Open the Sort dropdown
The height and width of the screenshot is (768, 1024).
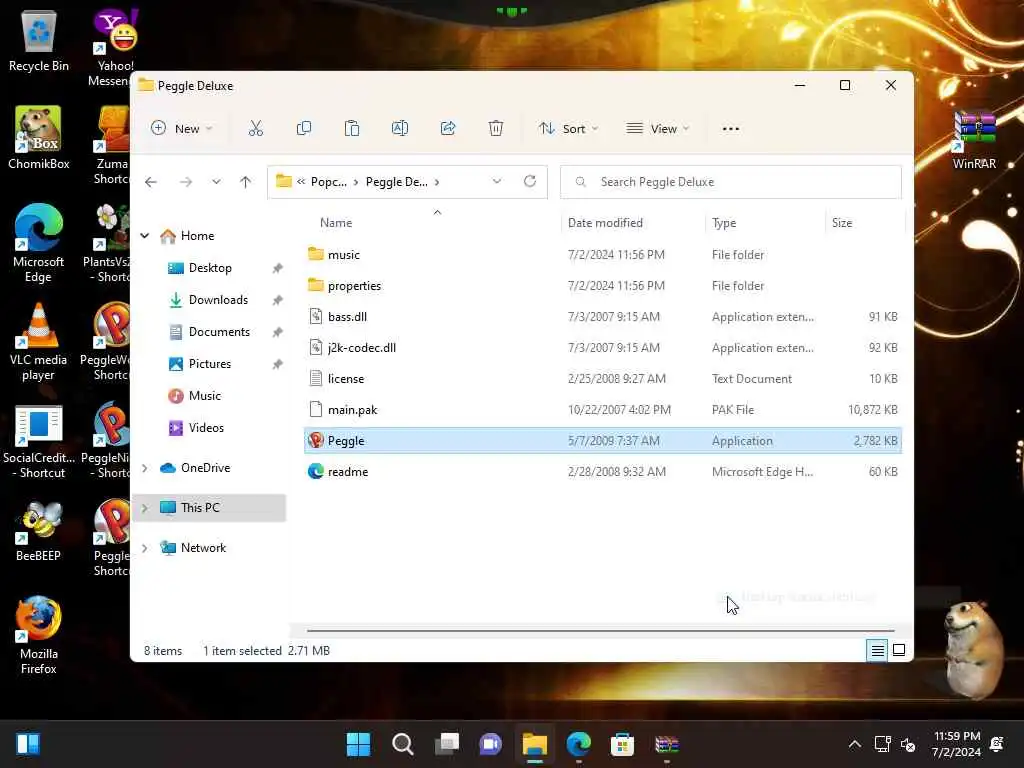568,129
